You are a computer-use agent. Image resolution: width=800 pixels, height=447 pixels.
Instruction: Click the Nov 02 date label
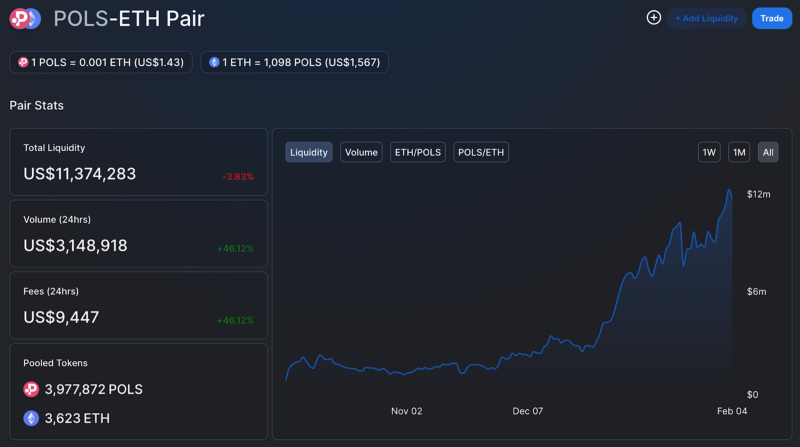coord(407,411)
